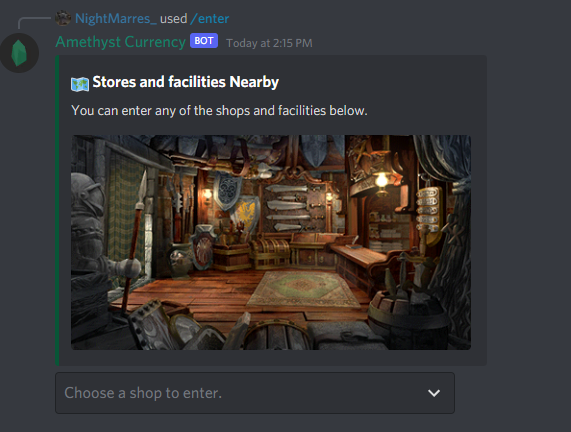Screen dimensions: 571x432
Task: Click the 'Today at 2:15 PM' timestamp
Action: click(269, 43)
